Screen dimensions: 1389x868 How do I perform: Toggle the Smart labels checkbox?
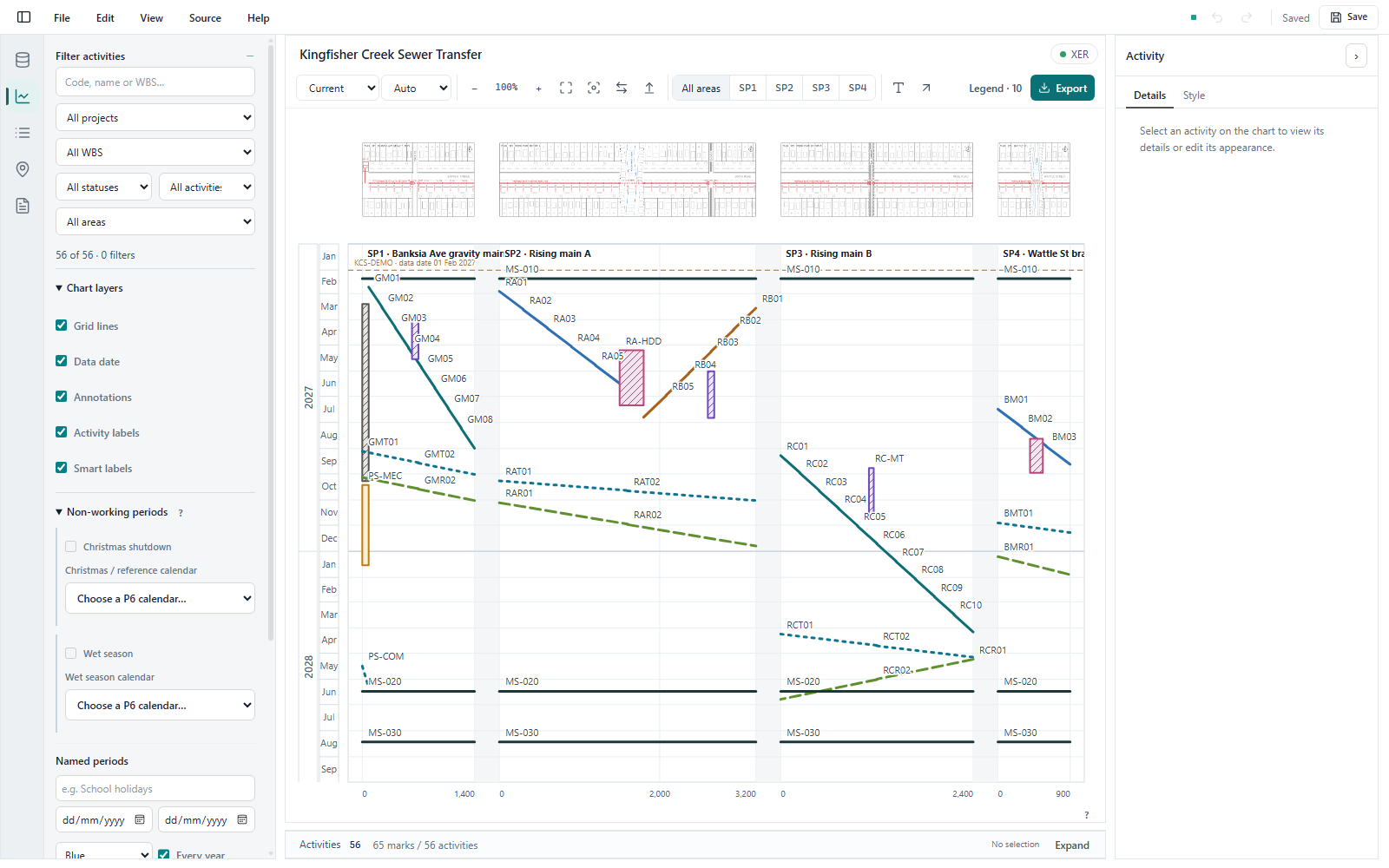pyautogui.click(x=61, y=468)
